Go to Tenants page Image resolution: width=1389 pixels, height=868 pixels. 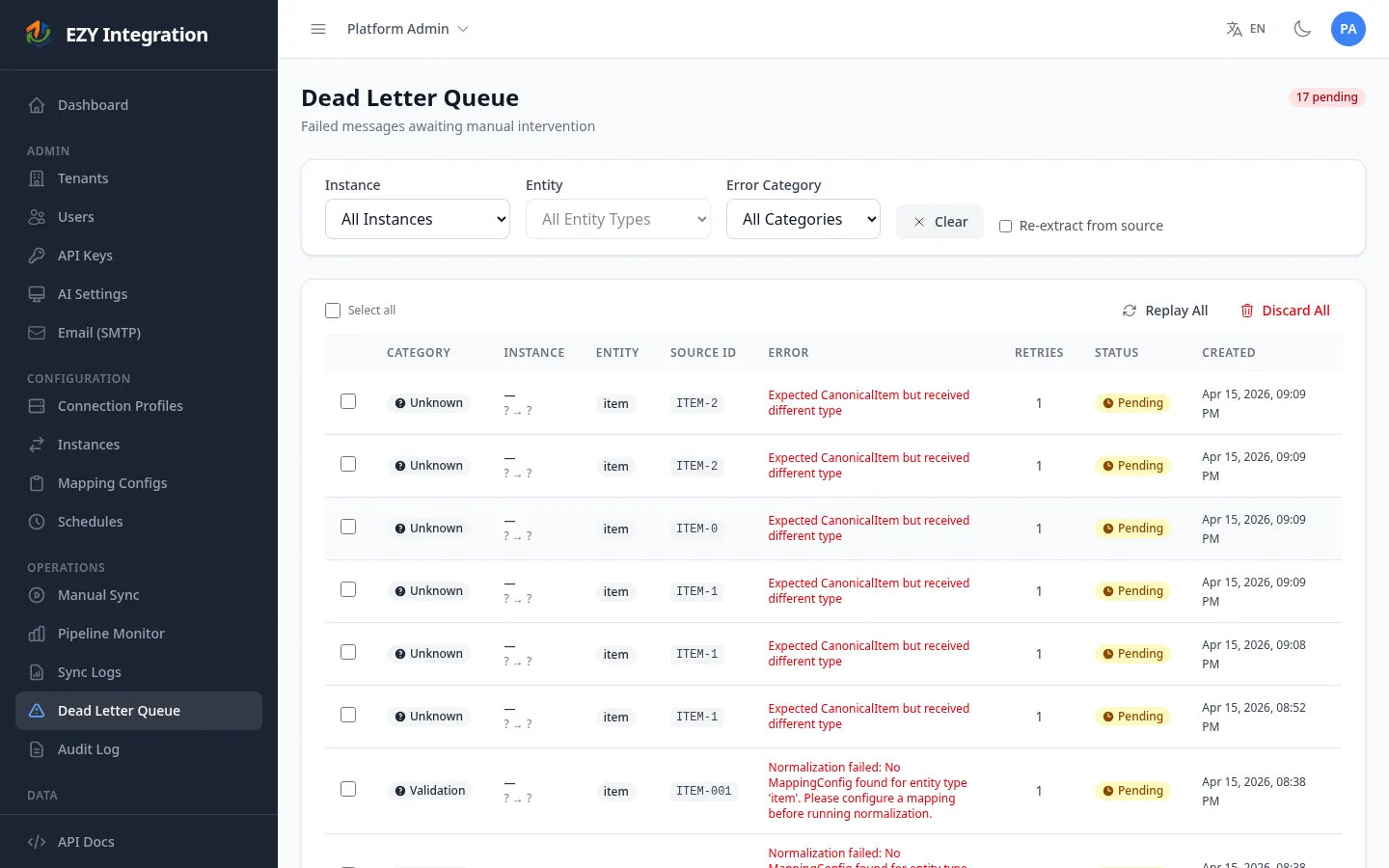tap(139, 178)
